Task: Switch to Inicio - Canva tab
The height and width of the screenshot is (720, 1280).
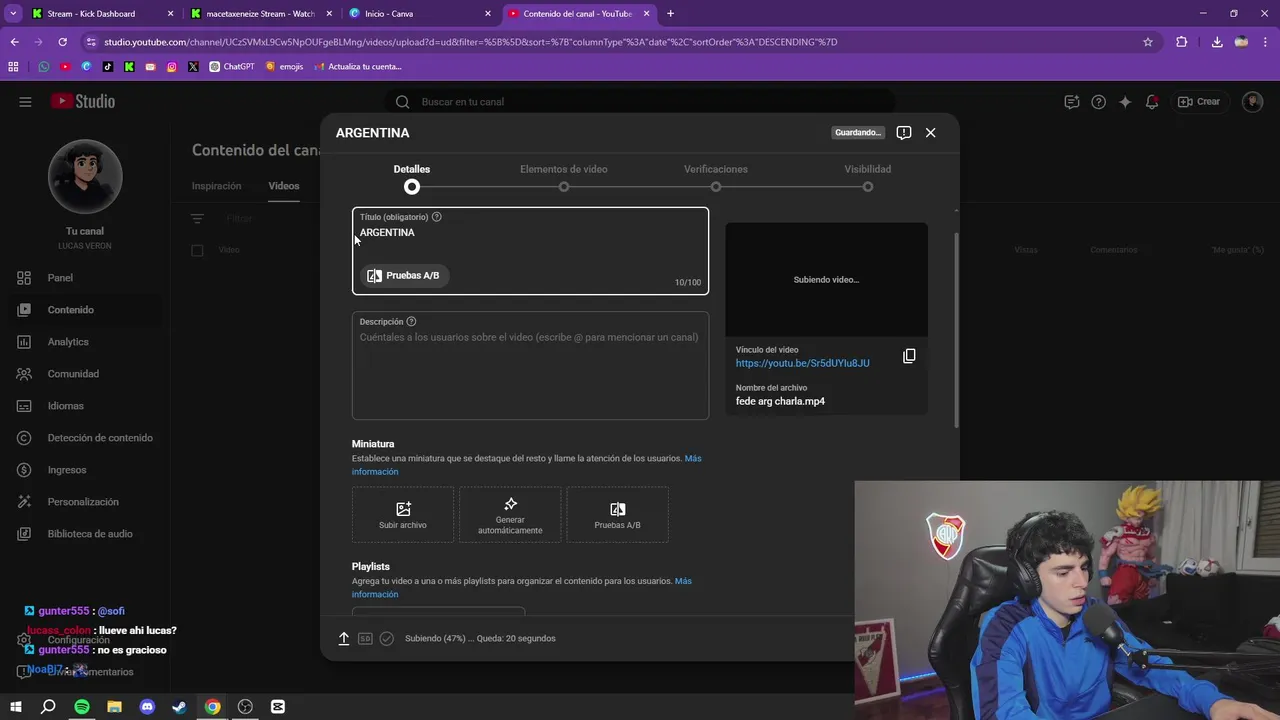Action: click(420, 14)
